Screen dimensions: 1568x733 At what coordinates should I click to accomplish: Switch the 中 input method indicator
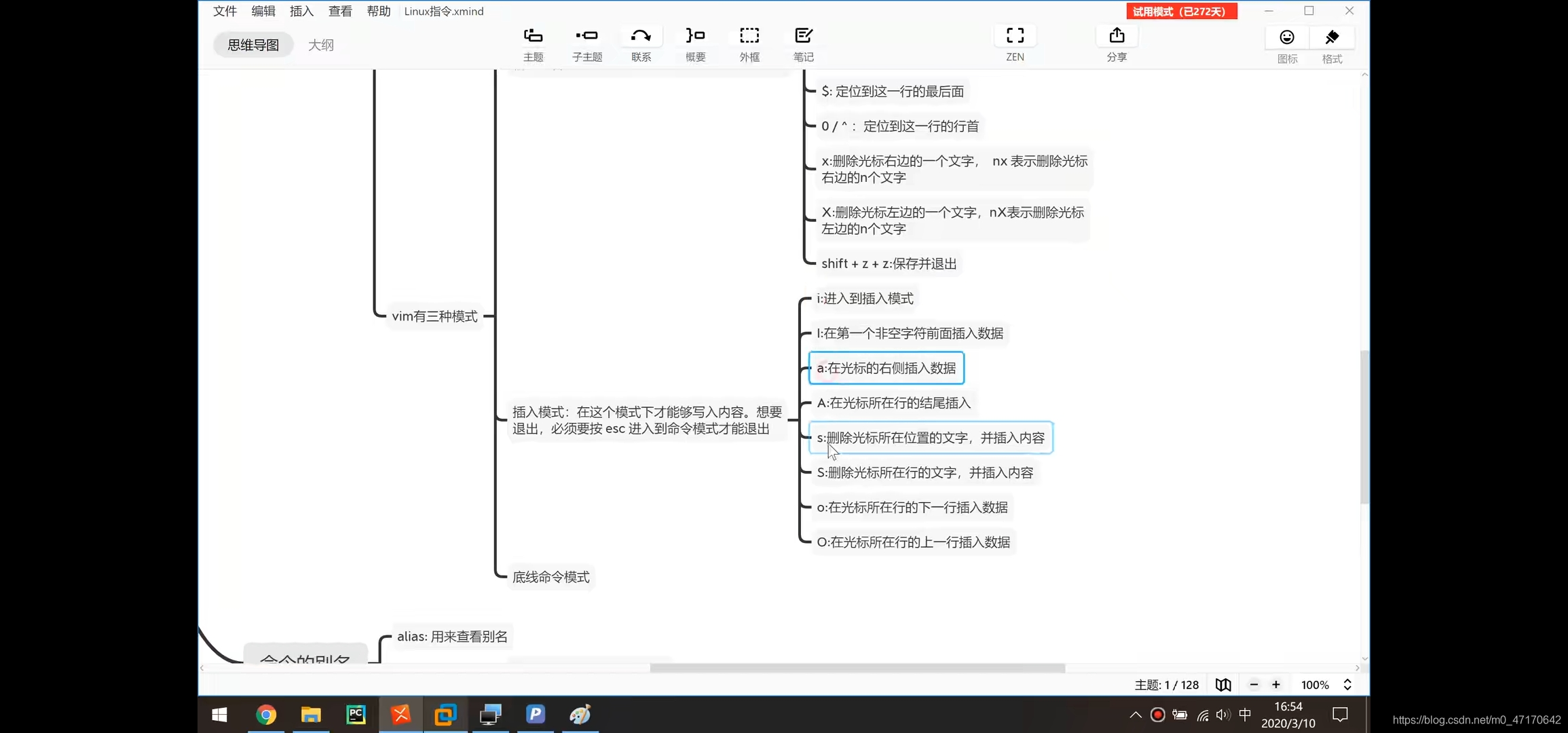1245,714
